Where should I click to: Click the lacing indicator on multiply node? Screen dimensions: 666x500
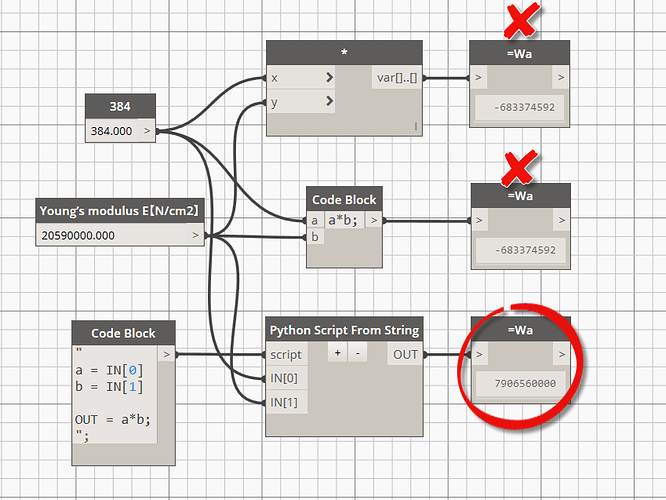pyautogui.click(x=415, y=127)
